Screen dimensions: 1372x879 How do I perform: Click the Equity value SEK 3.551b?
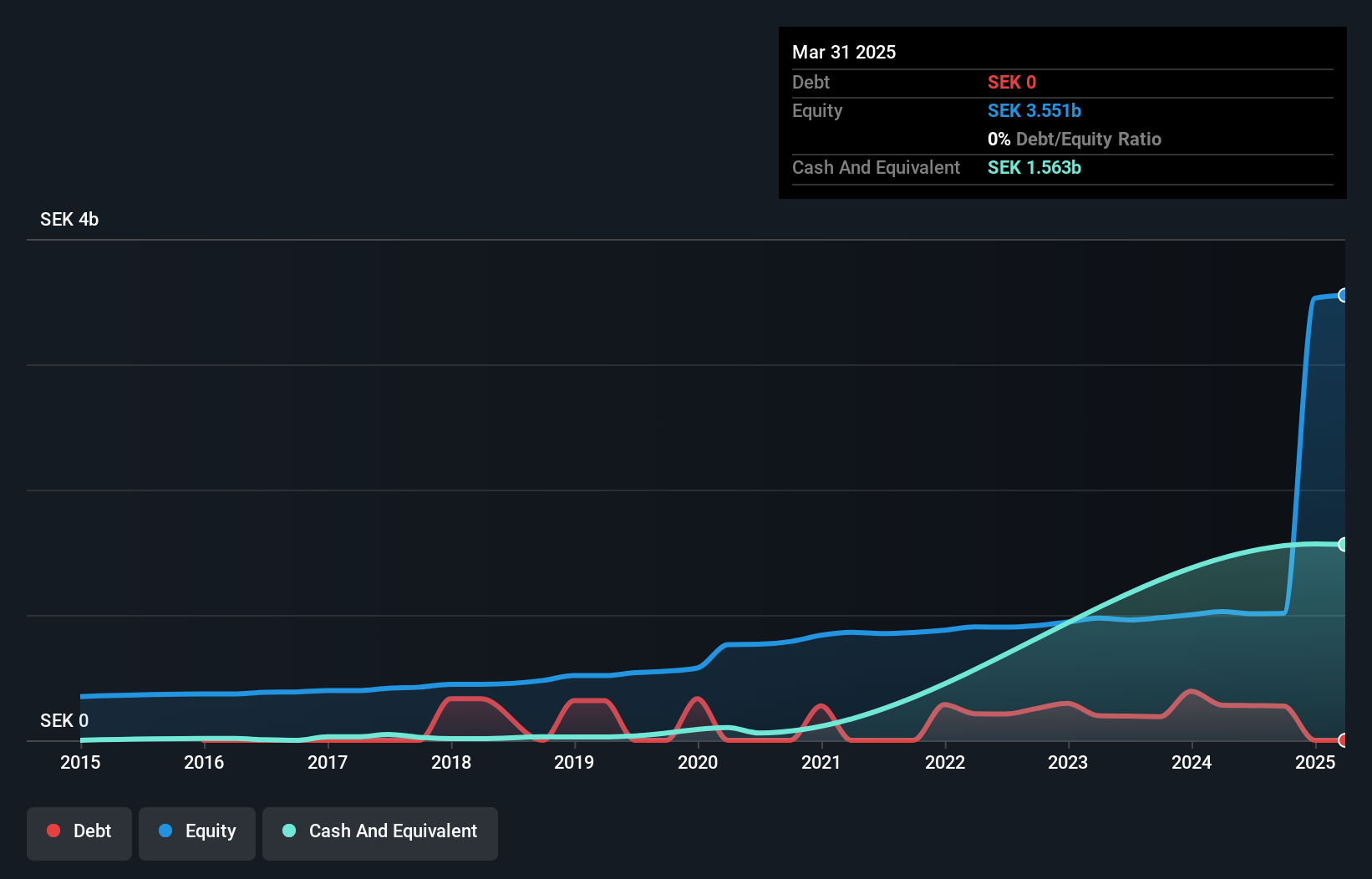(x=1034, y=110)
